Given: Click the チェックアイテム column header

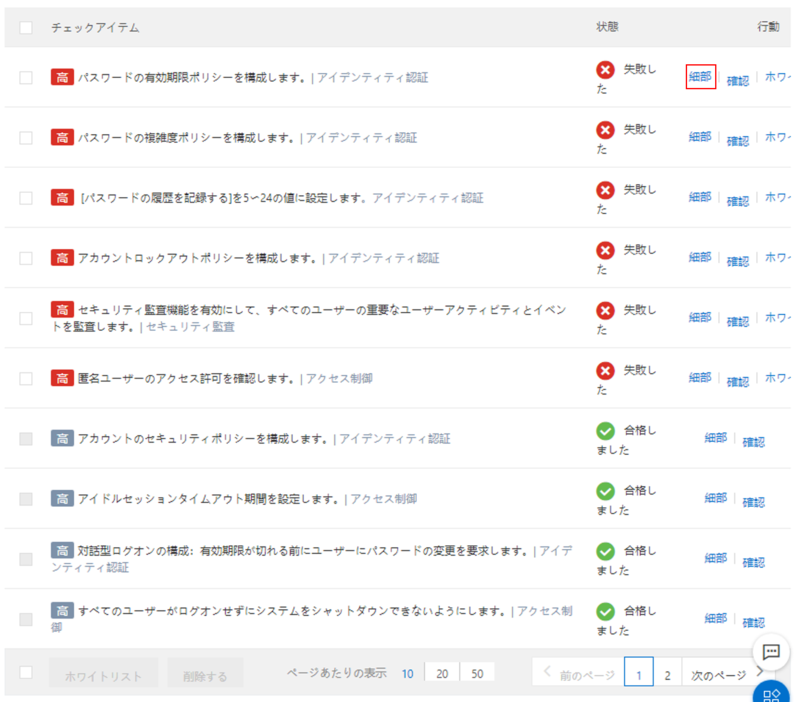Looking at the screenshot, I should (x=95, y=28).
